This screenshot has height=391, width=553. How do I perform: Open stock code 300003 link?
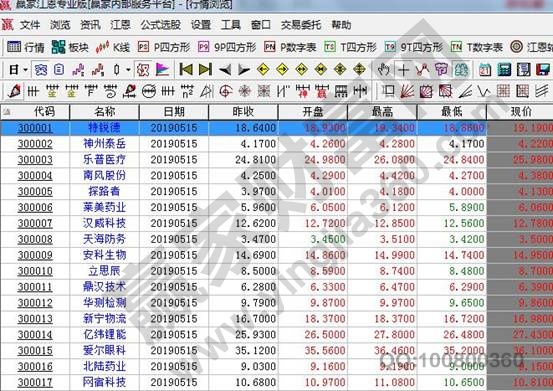pyautogui.click(x=35, y=160)
